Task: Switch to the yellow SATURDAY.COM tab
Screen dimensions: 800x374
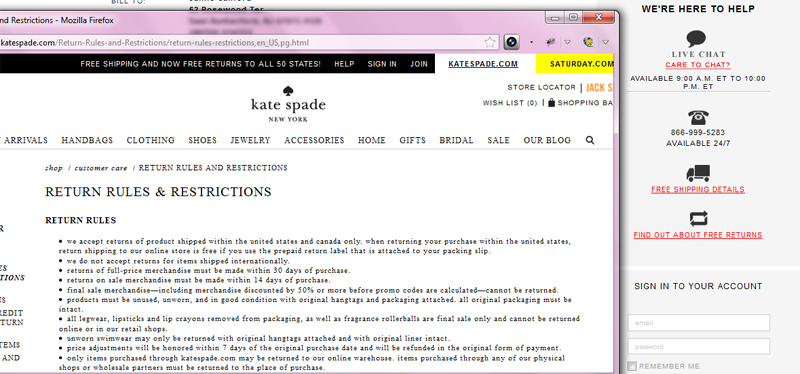Action: tap(574, 64)
